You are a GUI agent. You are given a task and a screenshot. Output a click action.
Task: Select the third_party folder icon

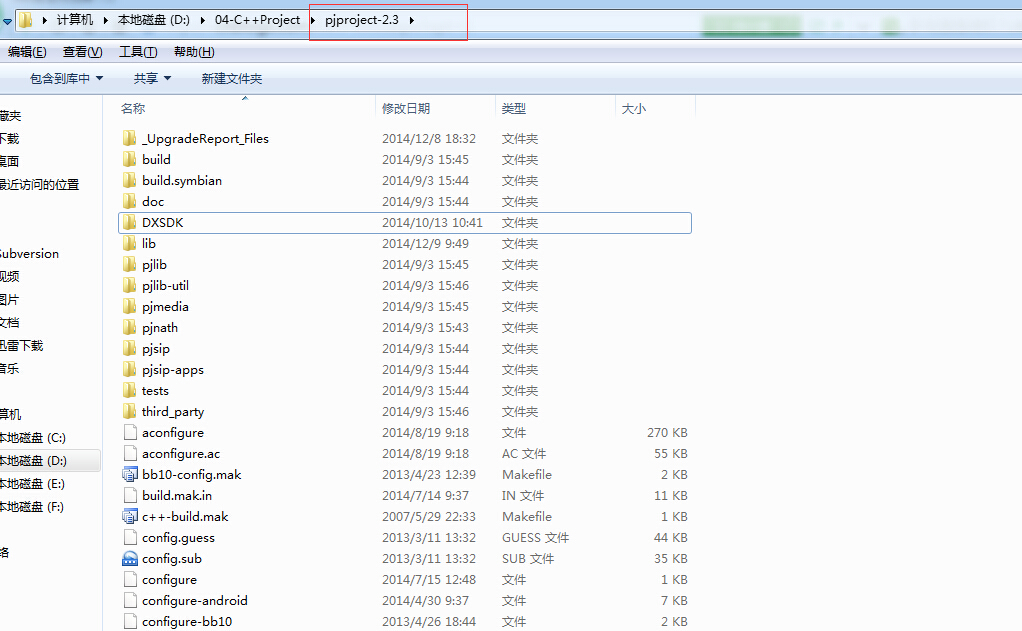click(130, 411)
